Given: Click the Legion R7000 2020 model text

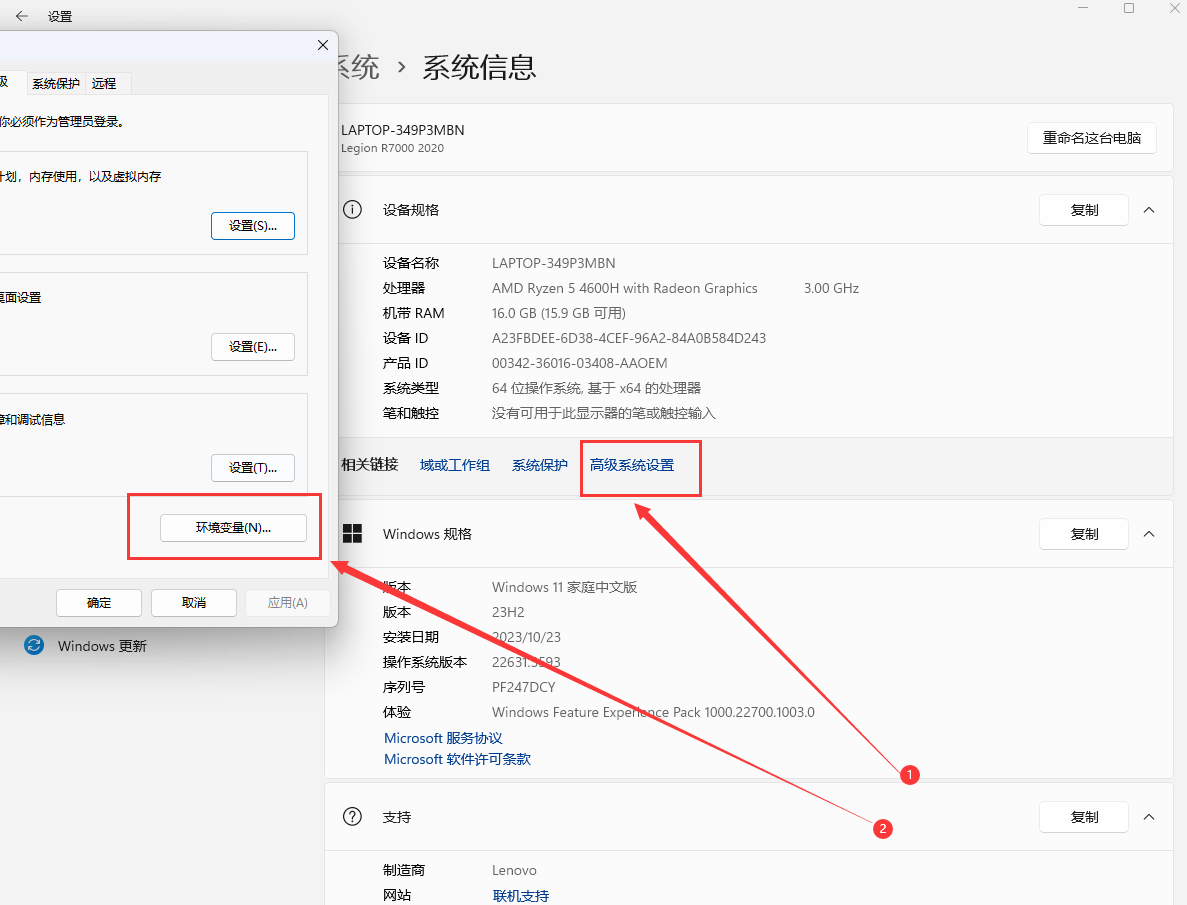Looking at the screenshot, I should point(392,148).
